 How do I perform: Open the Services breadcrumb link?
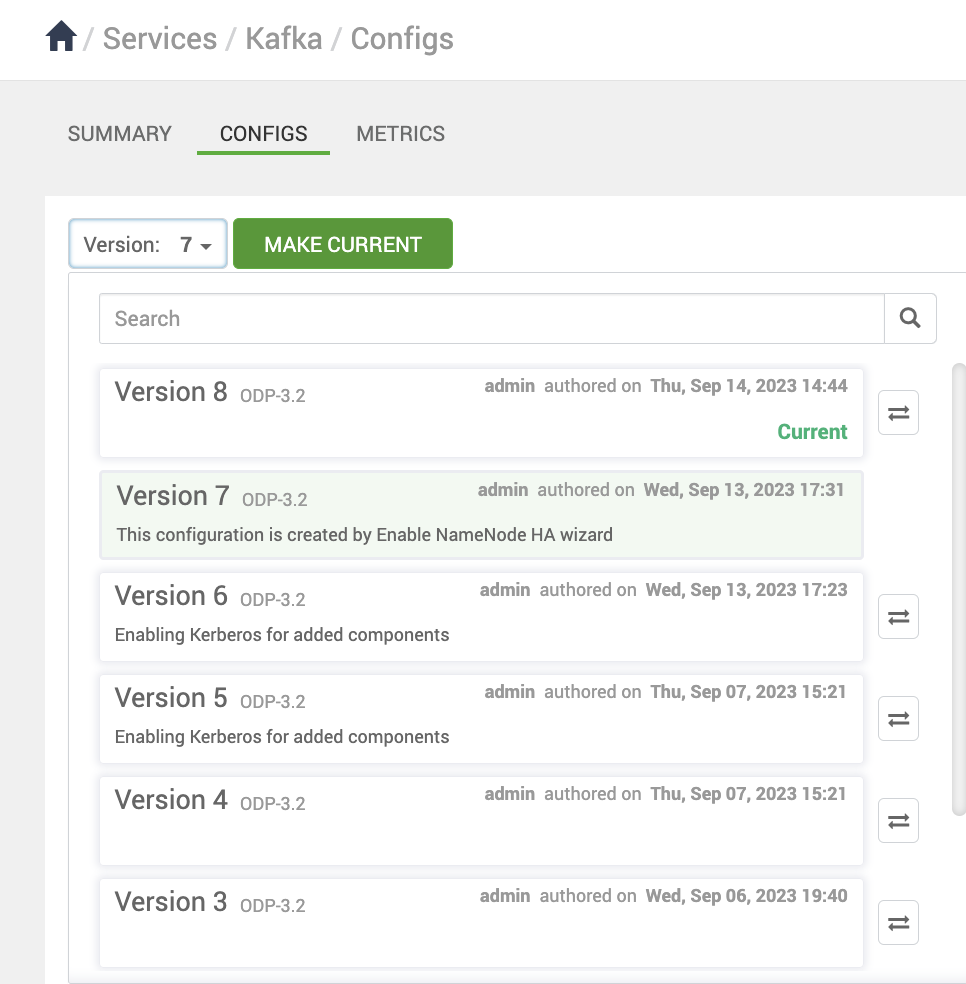(159, 38)
